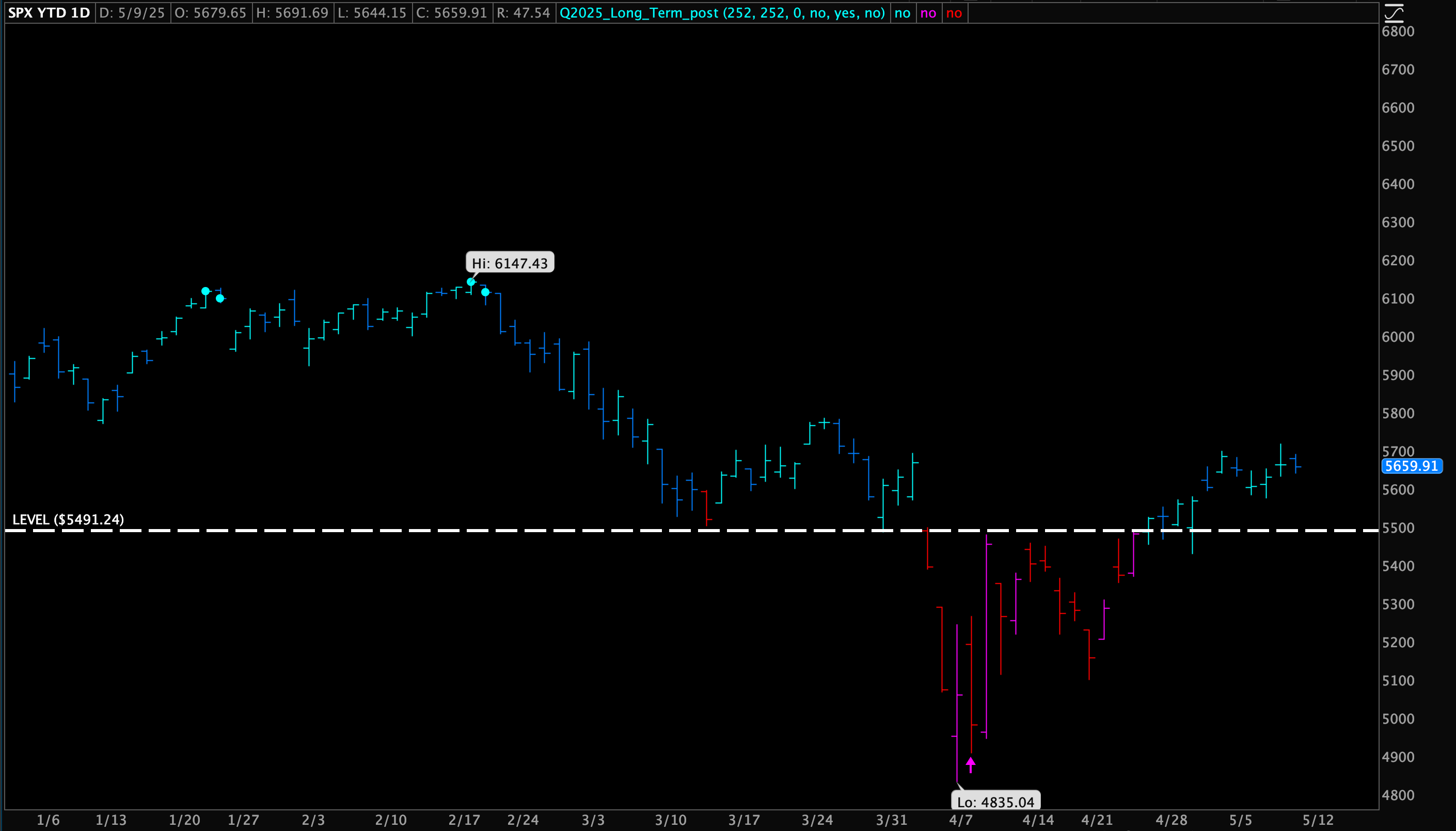1456x831 pixels.
Task: Click the red 'no' study value
Action: tap(954, 12)
